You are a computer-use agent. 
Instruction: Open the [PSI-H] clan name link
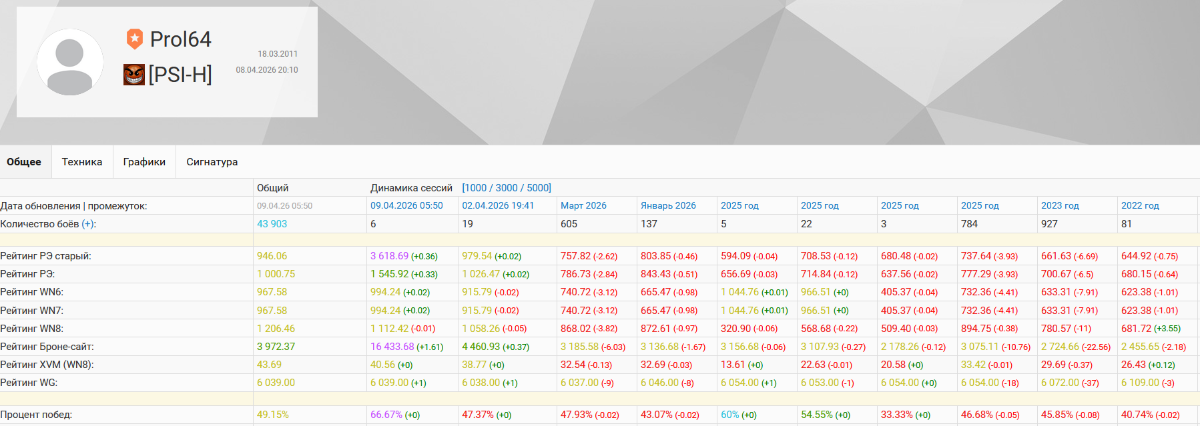[180, 74]
